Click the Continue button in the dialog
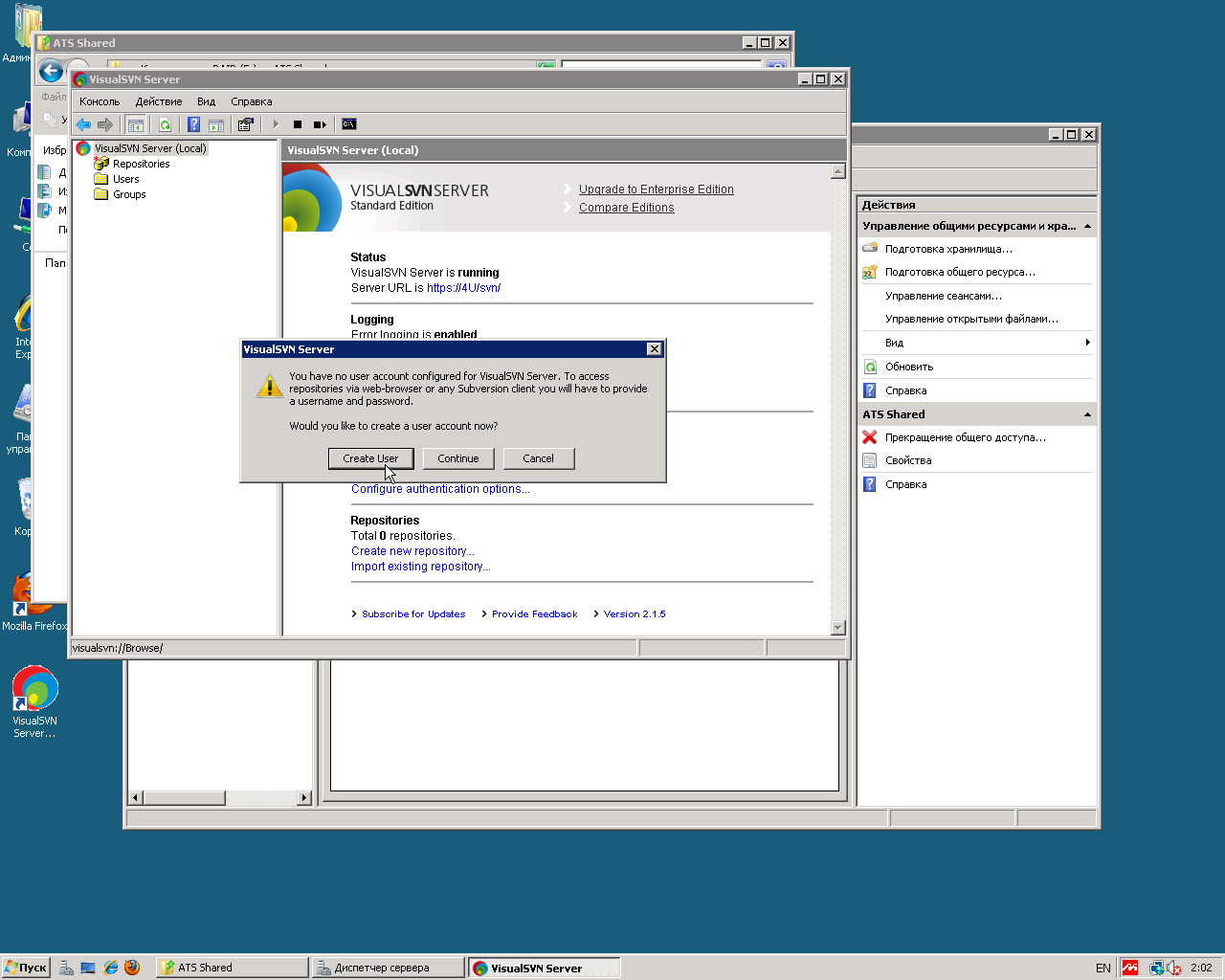Viewport: 1225px width, 980px height. coord(458,458)
